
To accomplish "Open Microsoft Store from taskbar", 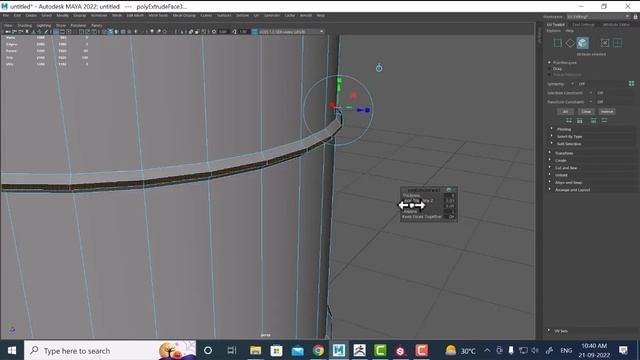I will pos(276,351).
